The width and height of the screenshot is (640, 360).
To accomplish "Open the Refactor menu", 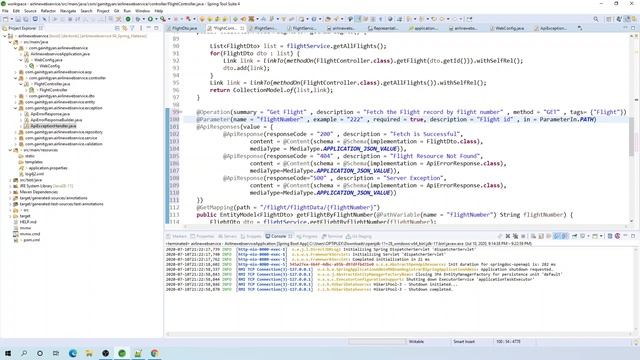I will coord(48,11).
